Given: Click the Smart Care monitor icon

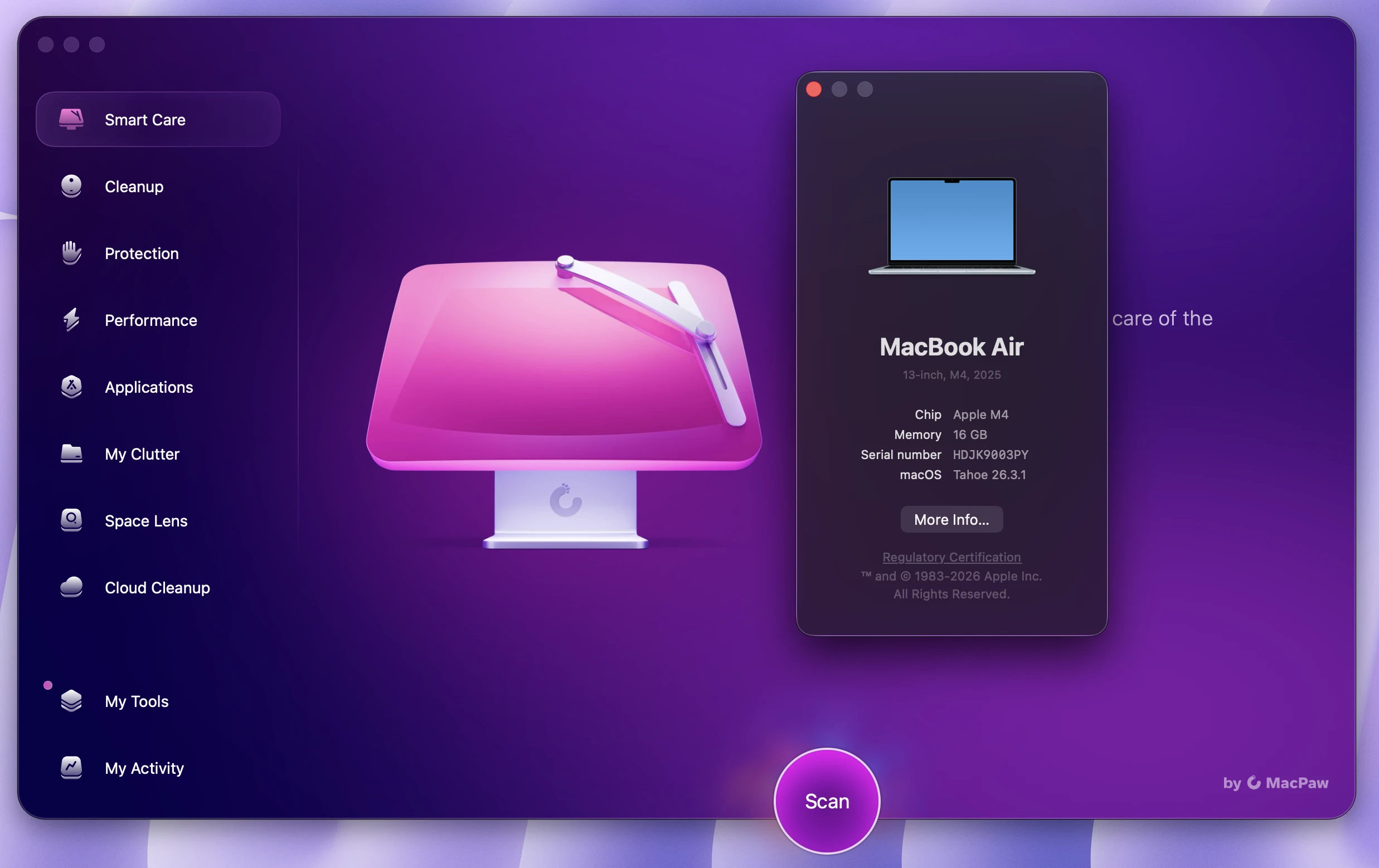Looking at the screenshot, I should point(71,119).
